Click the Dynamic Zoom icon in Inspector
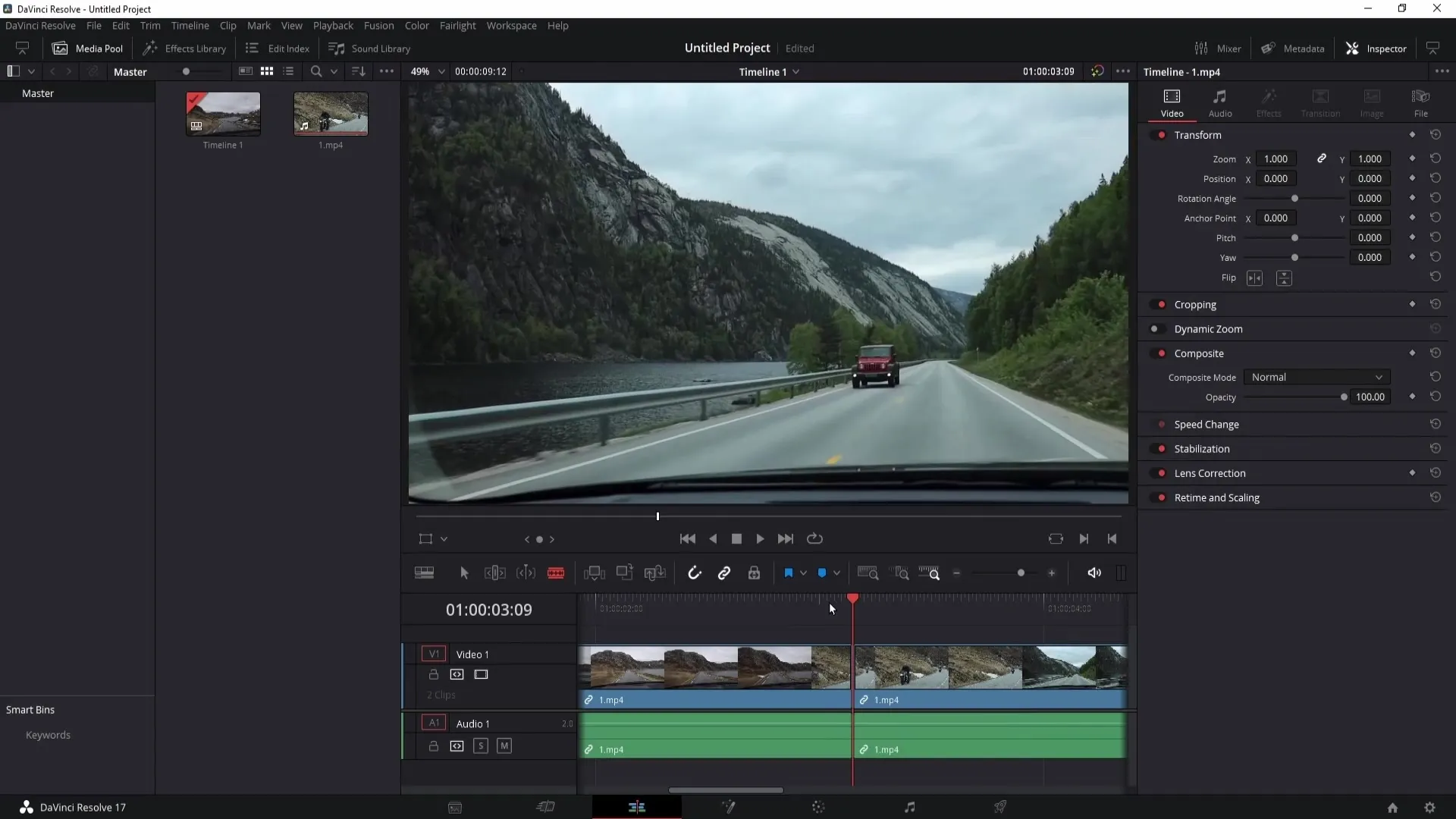The image size is (1456, 819). coord(1157,329)
